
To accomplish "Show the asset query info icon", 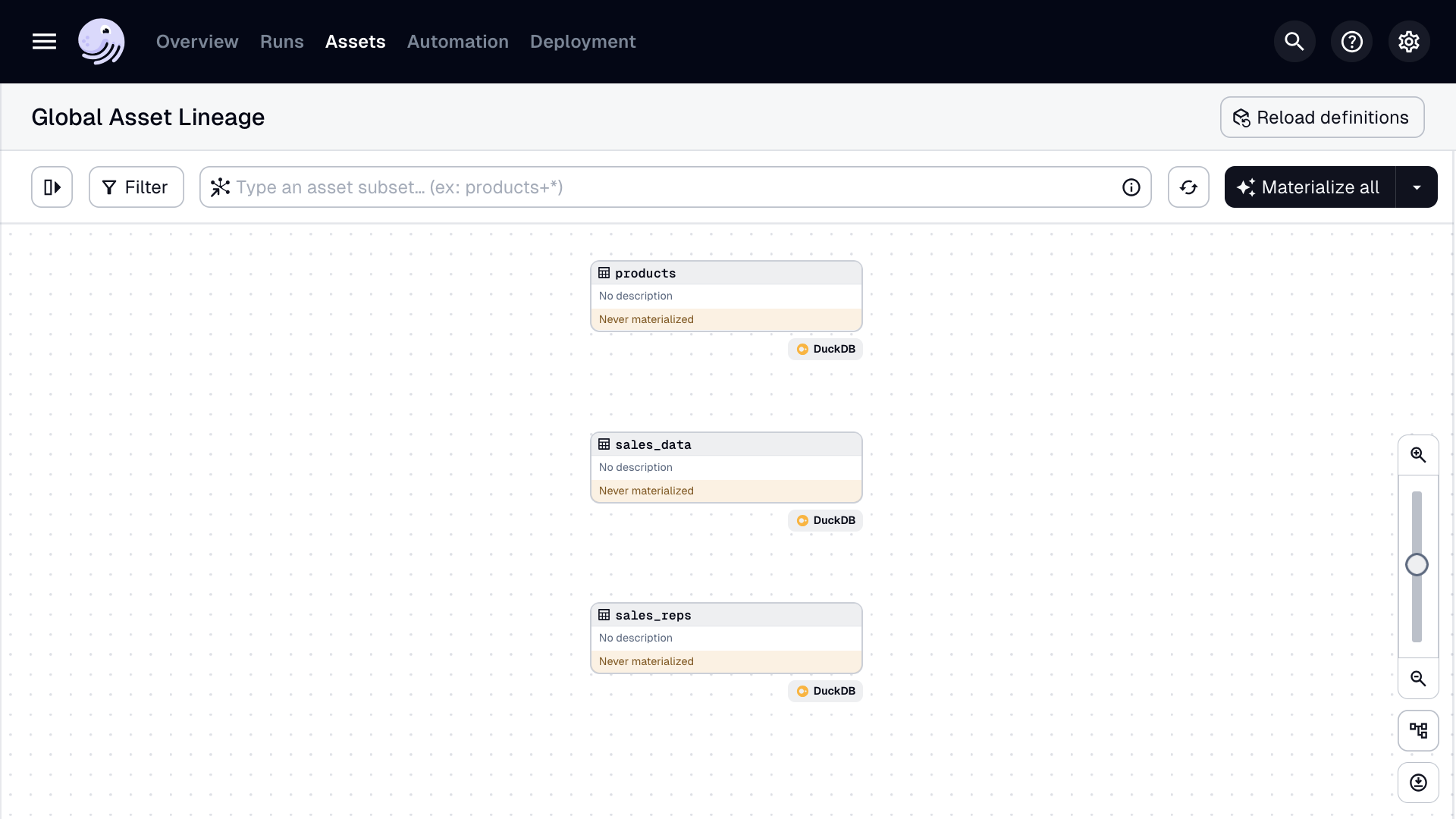I will tap(1131, 187).
